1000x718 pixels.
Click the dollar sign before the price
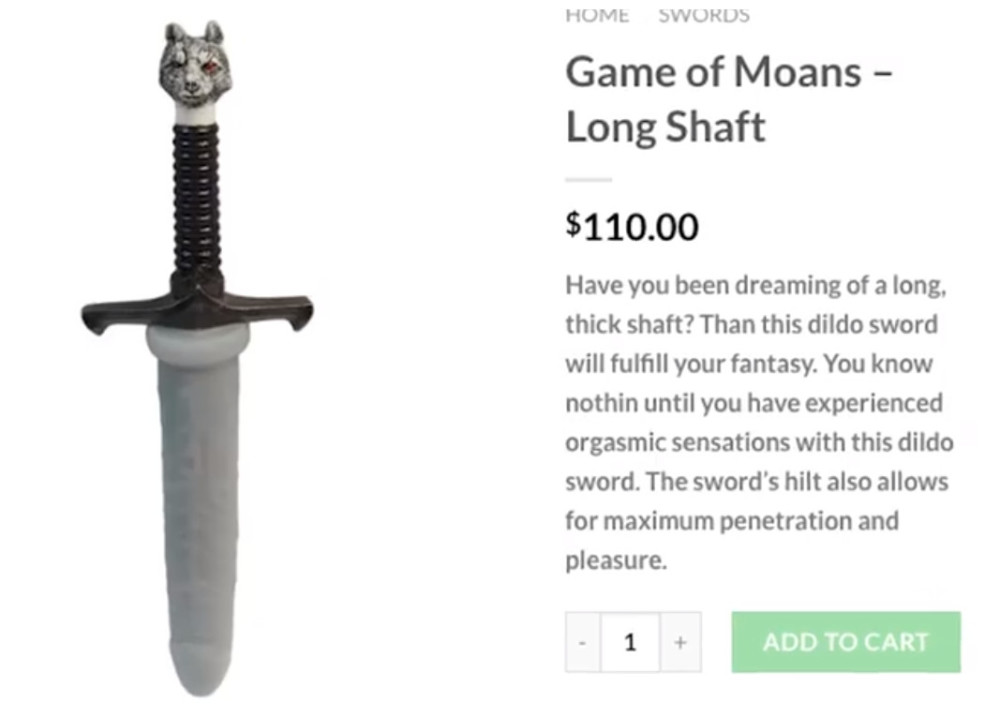click(573, 224)
